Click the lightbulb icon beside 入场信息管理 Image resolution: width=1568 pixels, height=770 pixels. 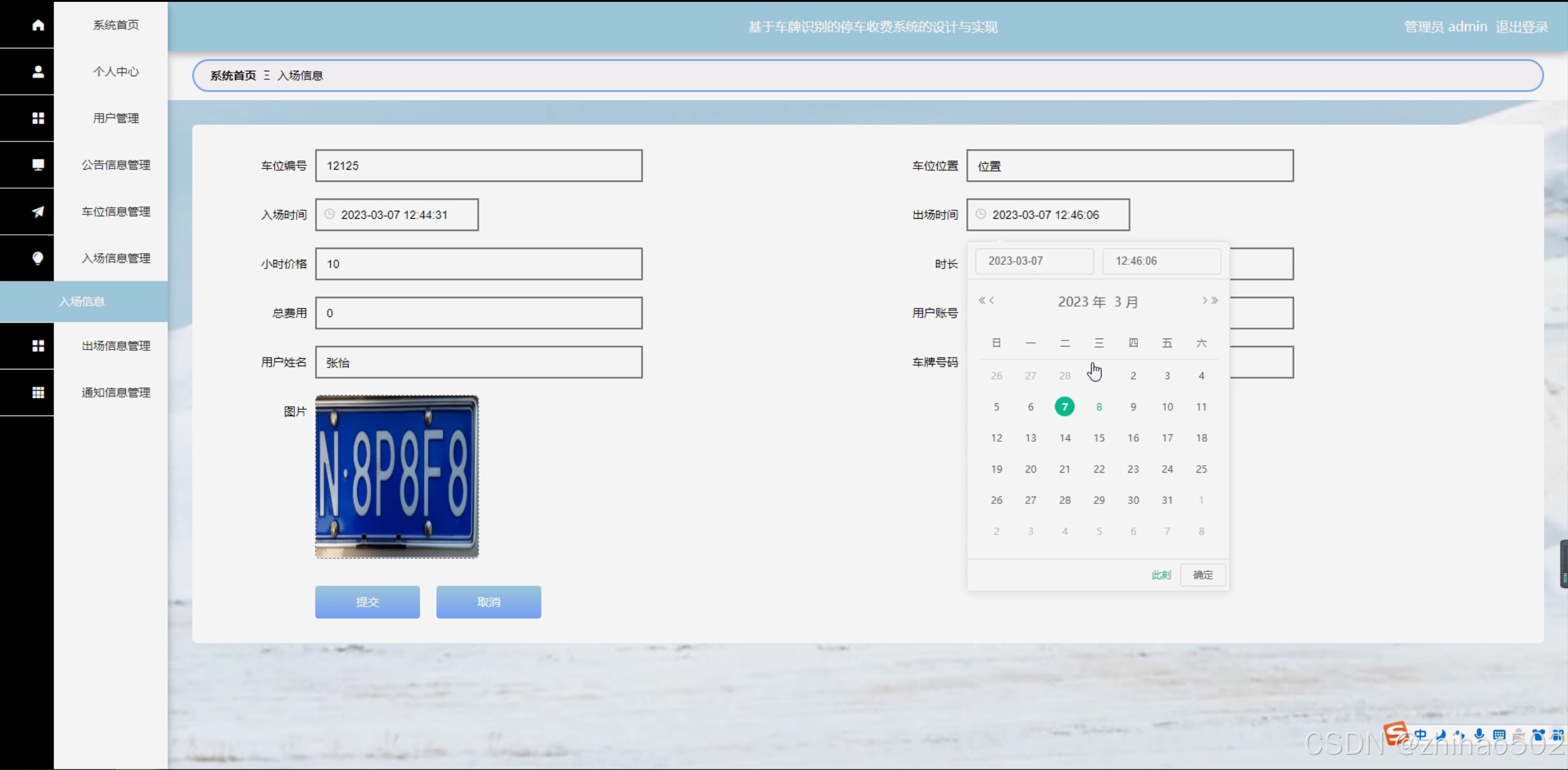click(38, 258)
